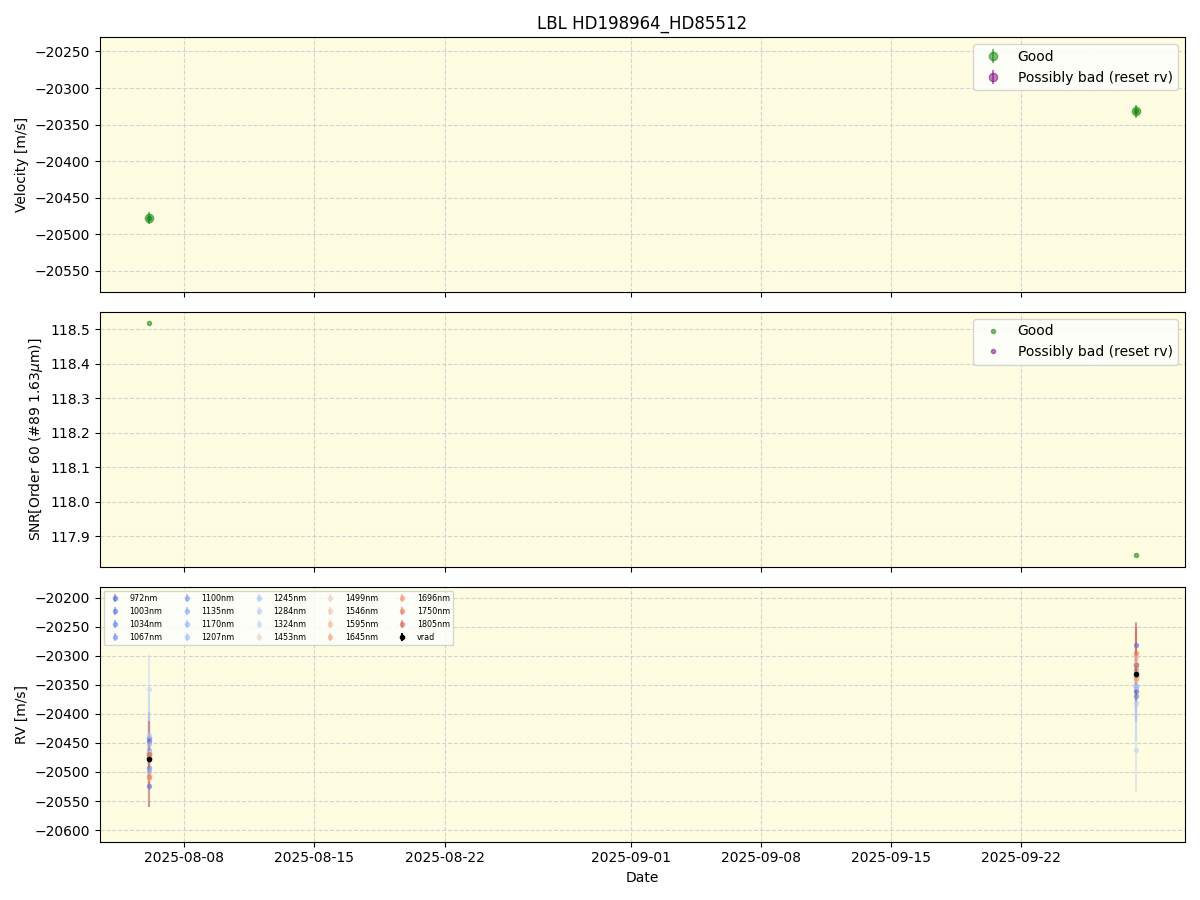Click the late September velocity data point

click(x=1136, y=111)
